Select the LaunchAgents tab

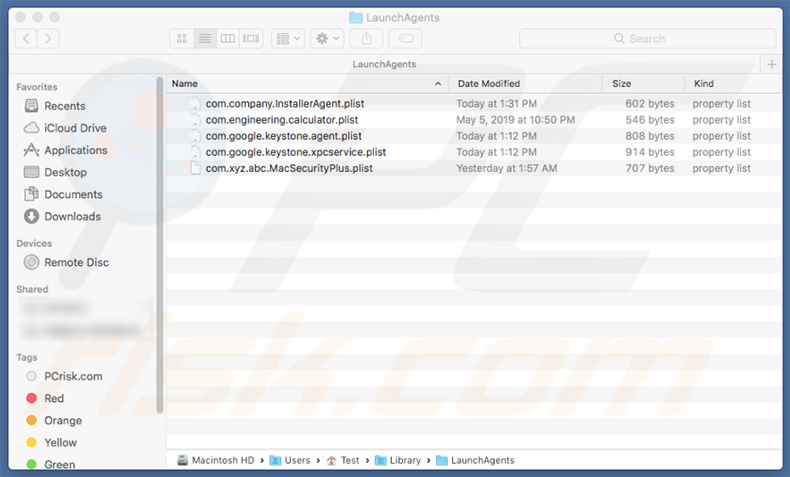coord(384,64)
